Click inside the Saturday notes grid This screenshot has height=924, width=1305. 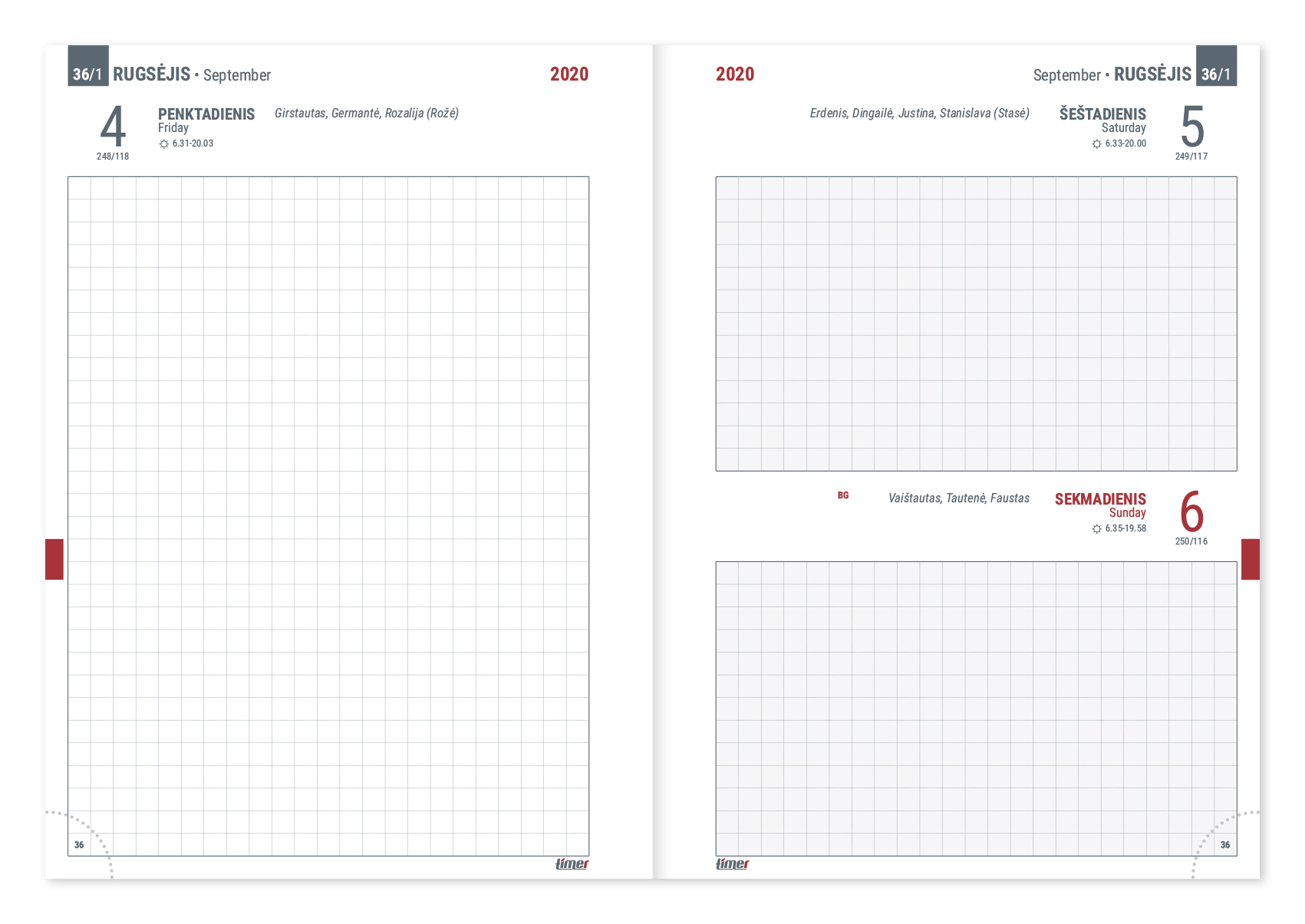coord(976,324)
